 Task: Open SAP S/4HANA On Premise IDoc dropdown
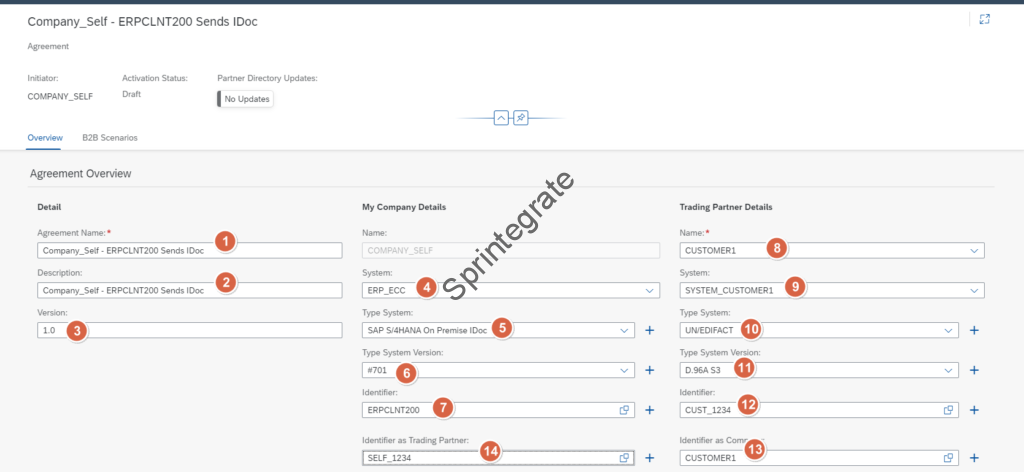[x=624, y=330]
